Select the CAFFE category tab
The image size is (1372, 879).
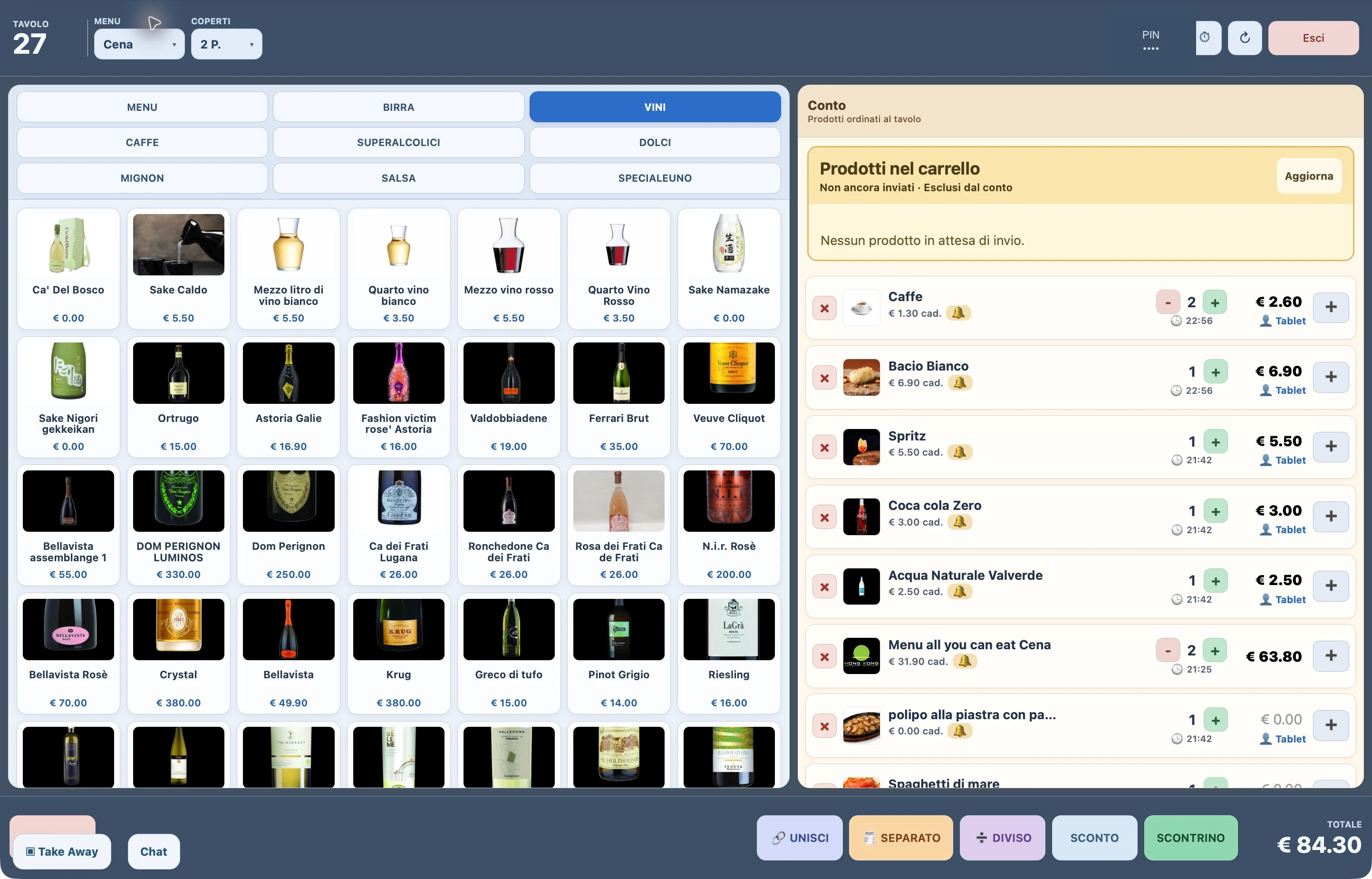tap(142, 142)
